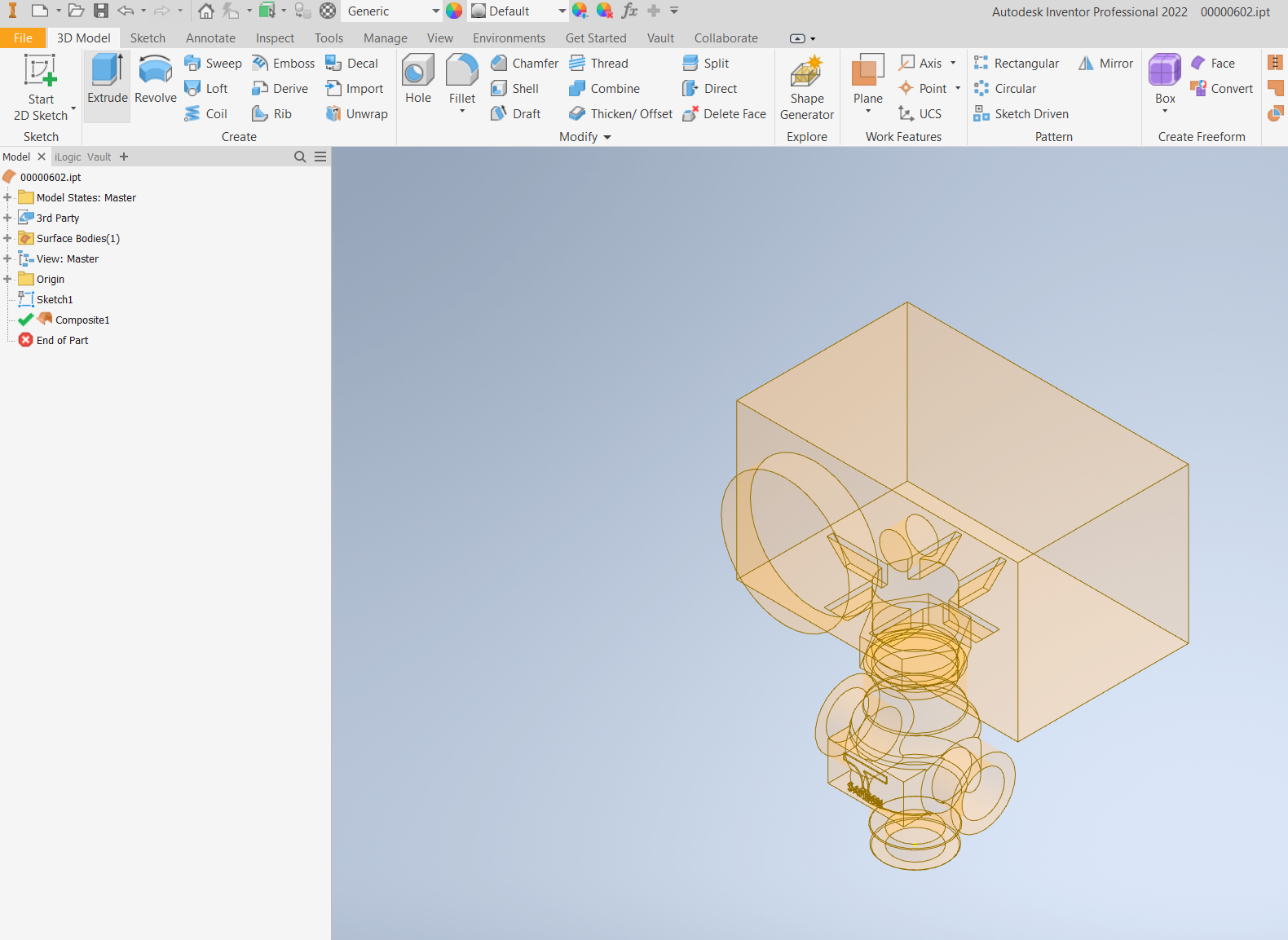Open the Derive command
Viewport: 1288px width, 940px height.
click(x=280, y=89)
